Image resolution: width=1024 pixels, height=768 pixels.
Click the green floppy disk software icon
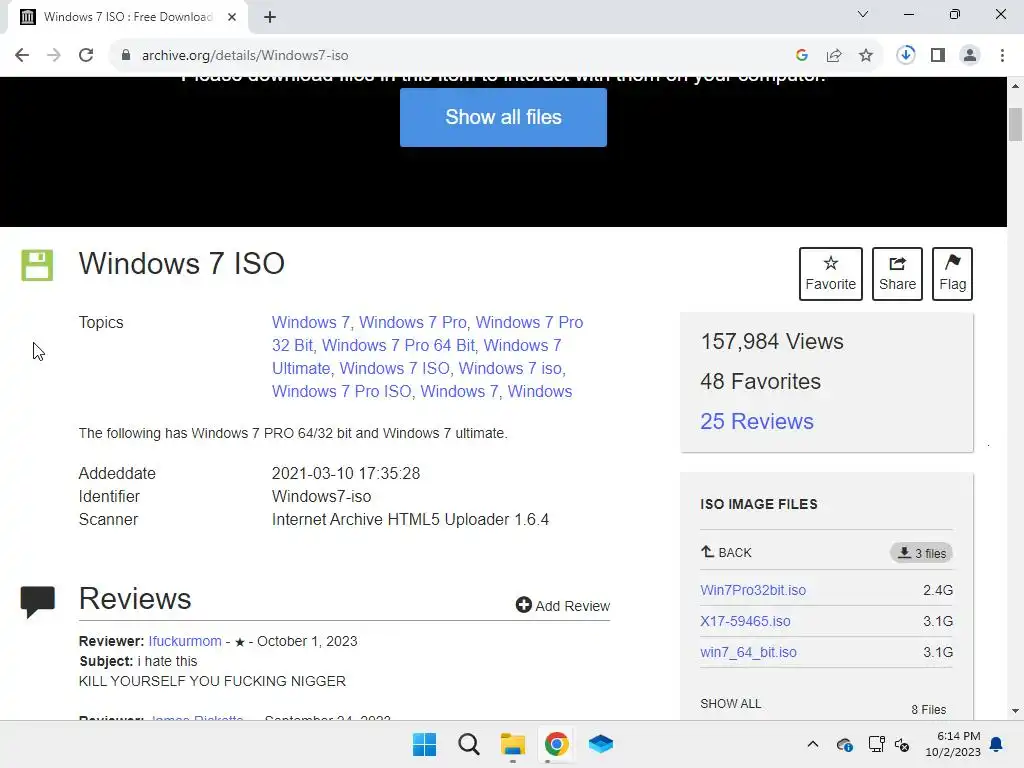(37, 265)
